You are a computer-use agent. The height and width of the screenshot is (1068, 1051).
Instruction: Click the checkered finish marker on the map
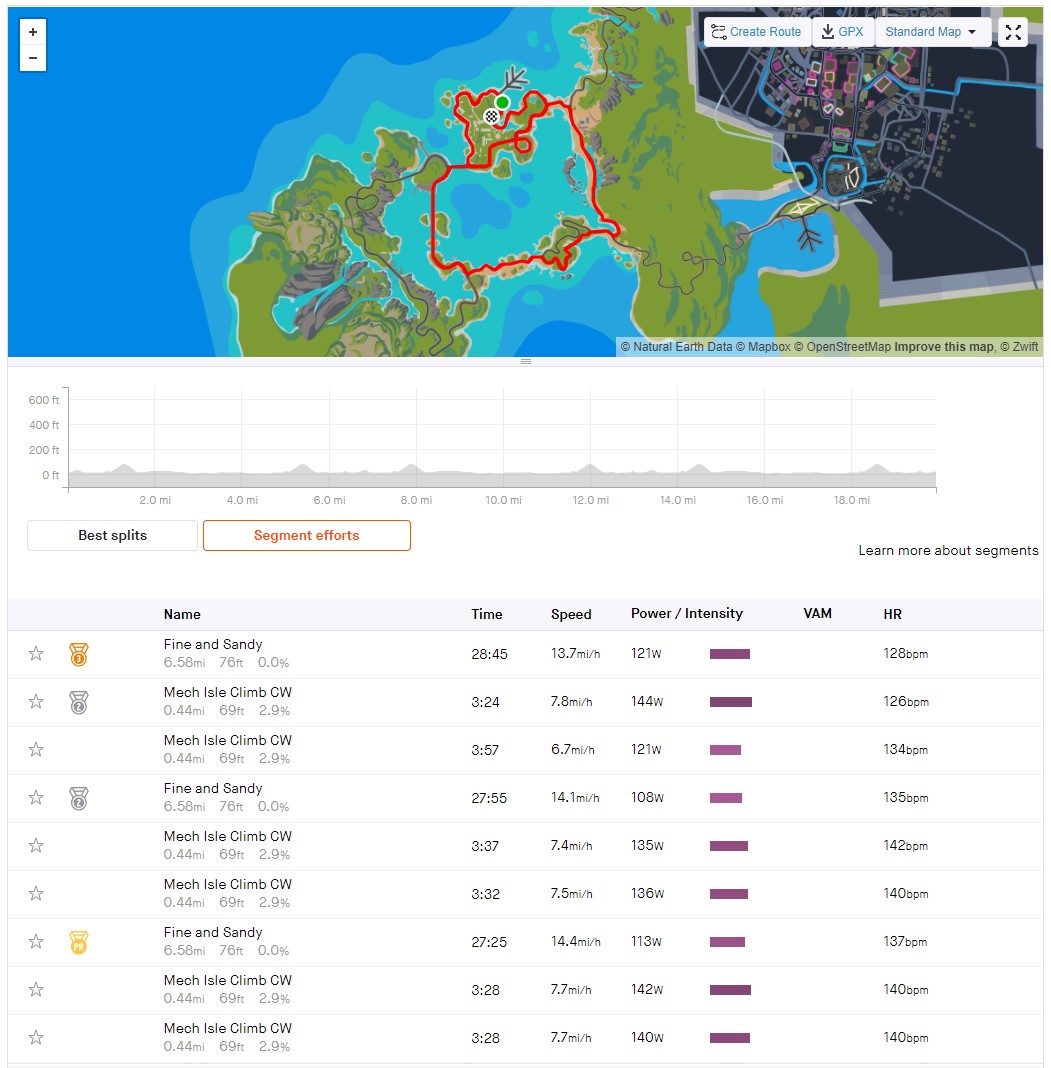pos(491,116)
